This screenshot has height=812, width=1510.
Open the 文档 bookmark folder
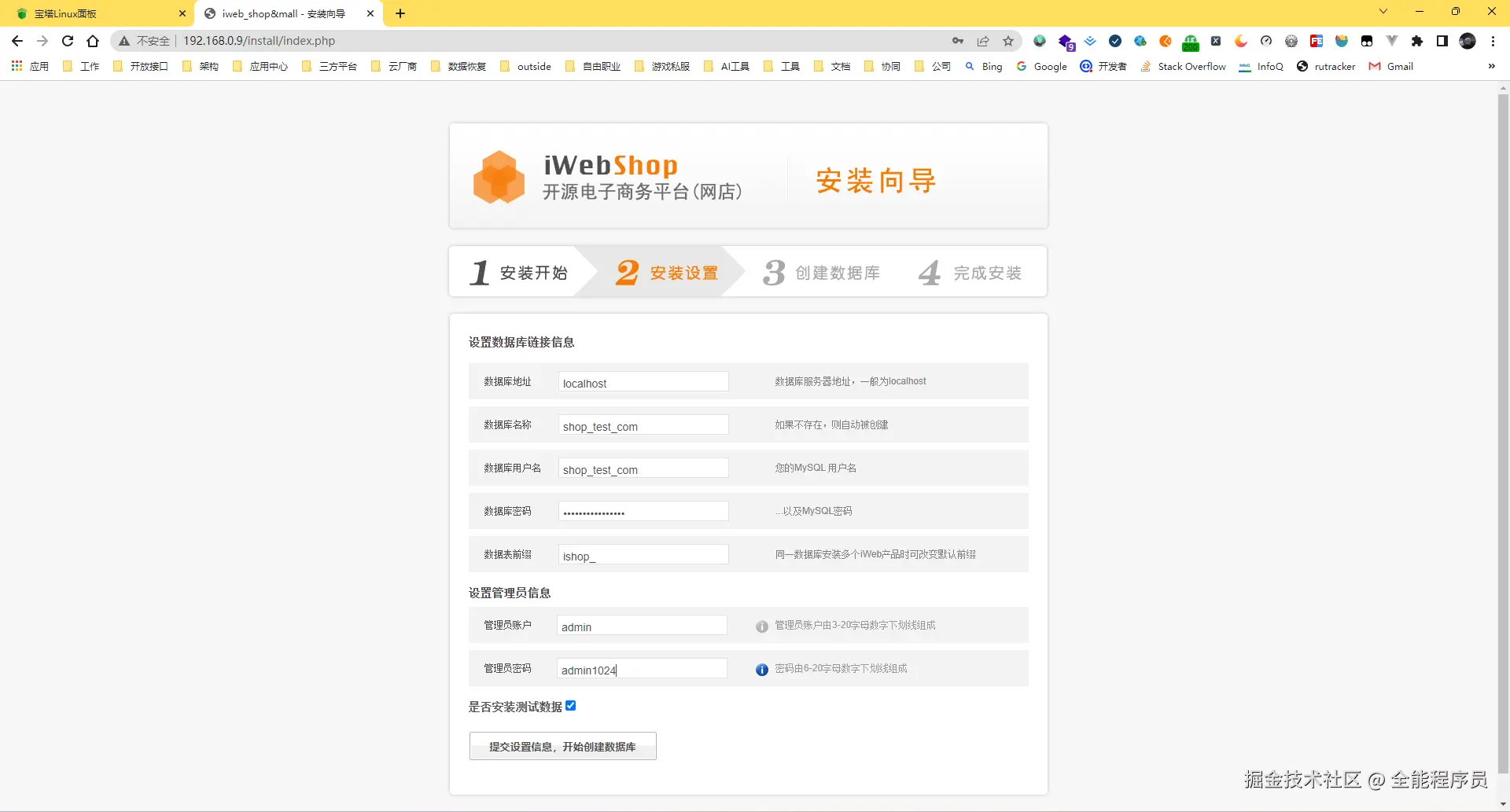832,67
